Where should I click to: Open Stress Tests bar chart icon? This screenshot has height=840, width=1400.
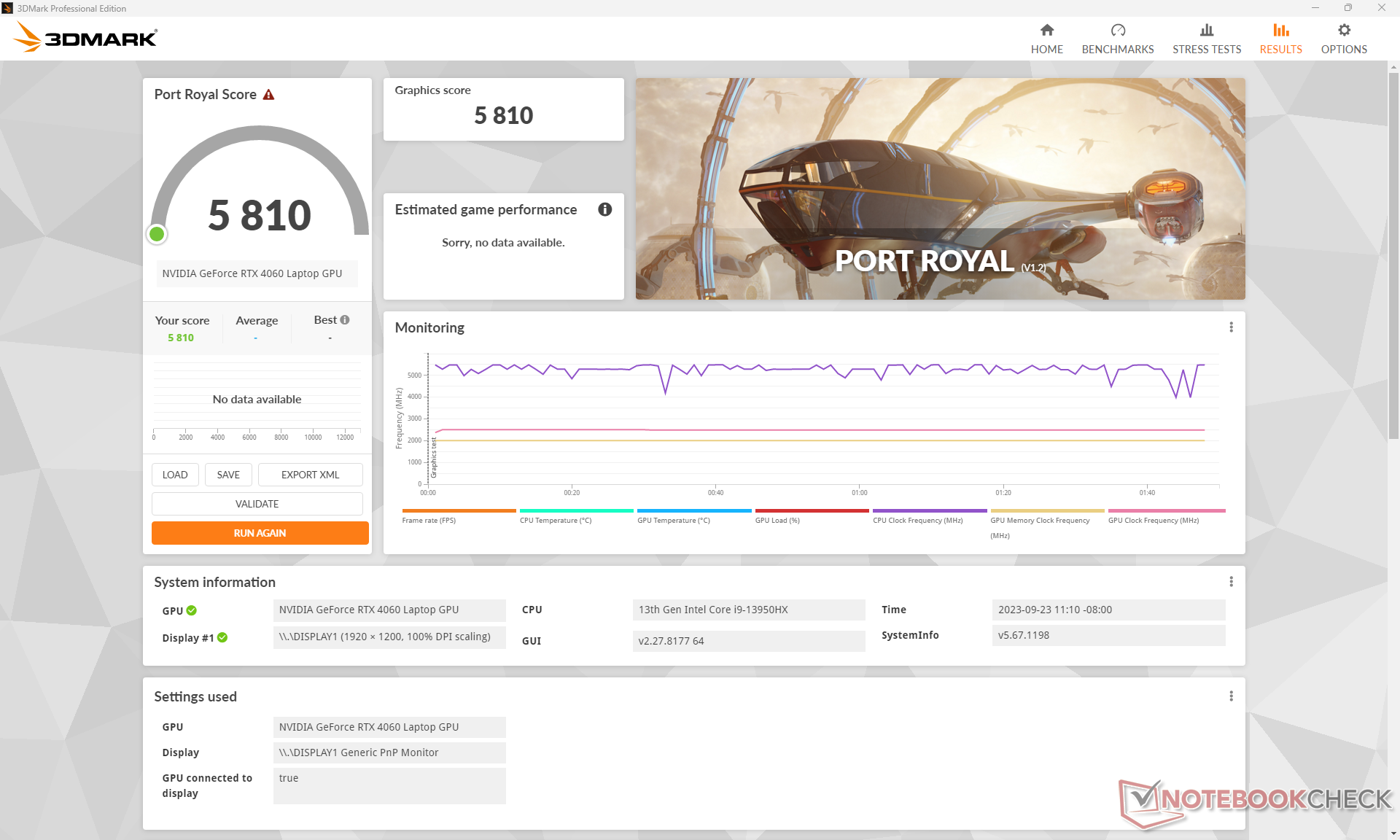(x=1206, y=31)
